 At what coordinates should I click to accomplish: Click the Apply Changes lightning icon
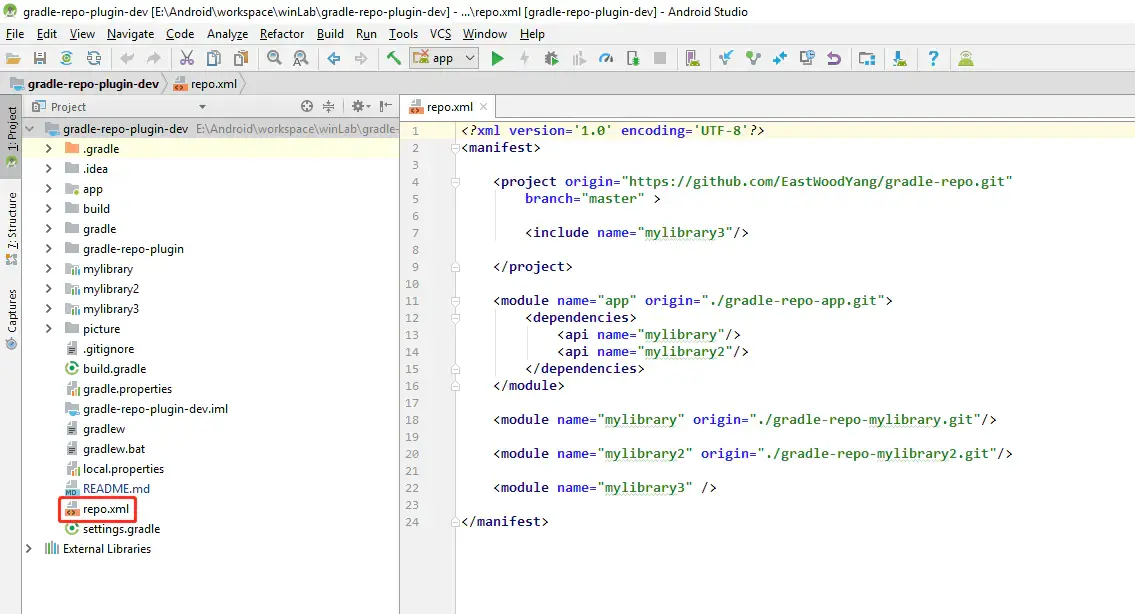(x=525, y=59)
